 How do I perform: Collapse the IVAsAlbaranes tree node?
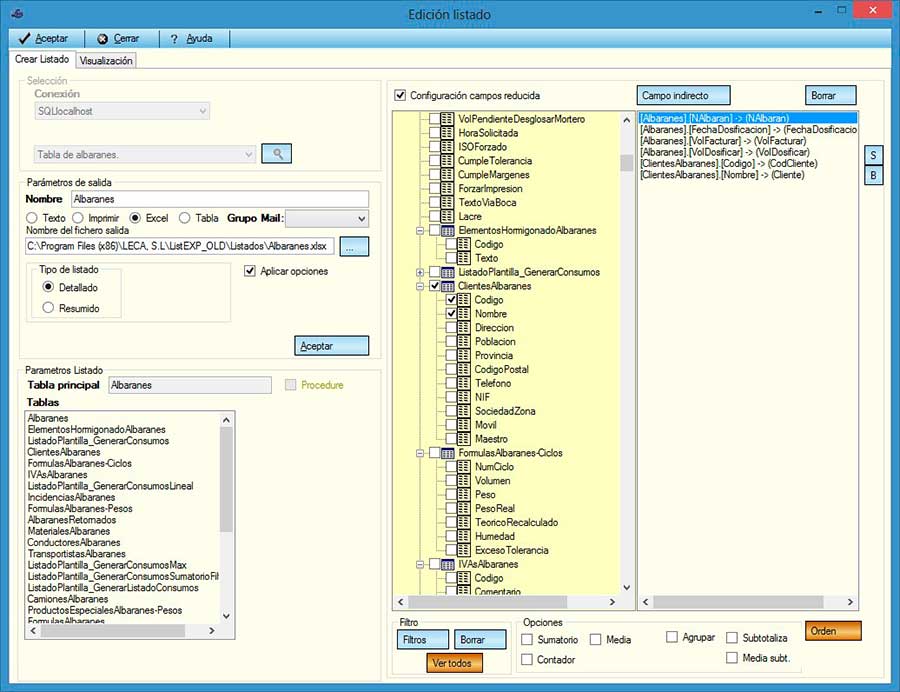click(x=420, y=565)
